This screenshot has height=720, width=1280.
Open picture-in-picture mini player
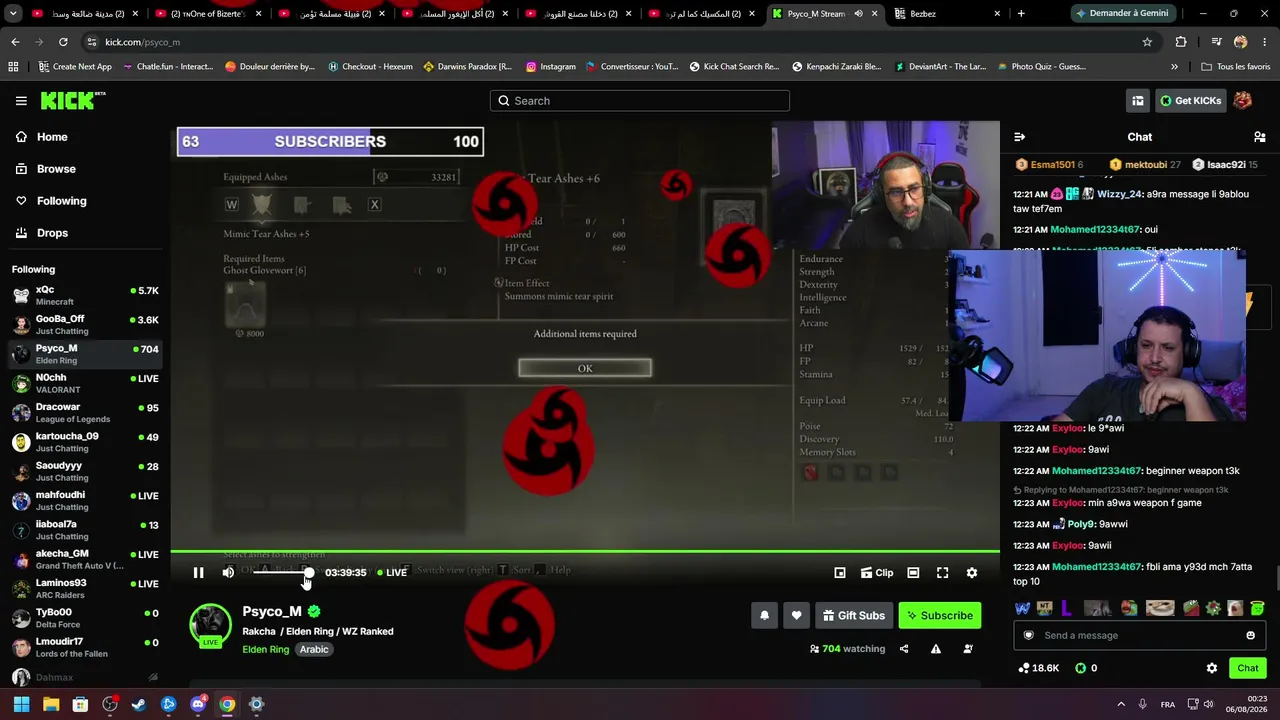pos(840,573)
